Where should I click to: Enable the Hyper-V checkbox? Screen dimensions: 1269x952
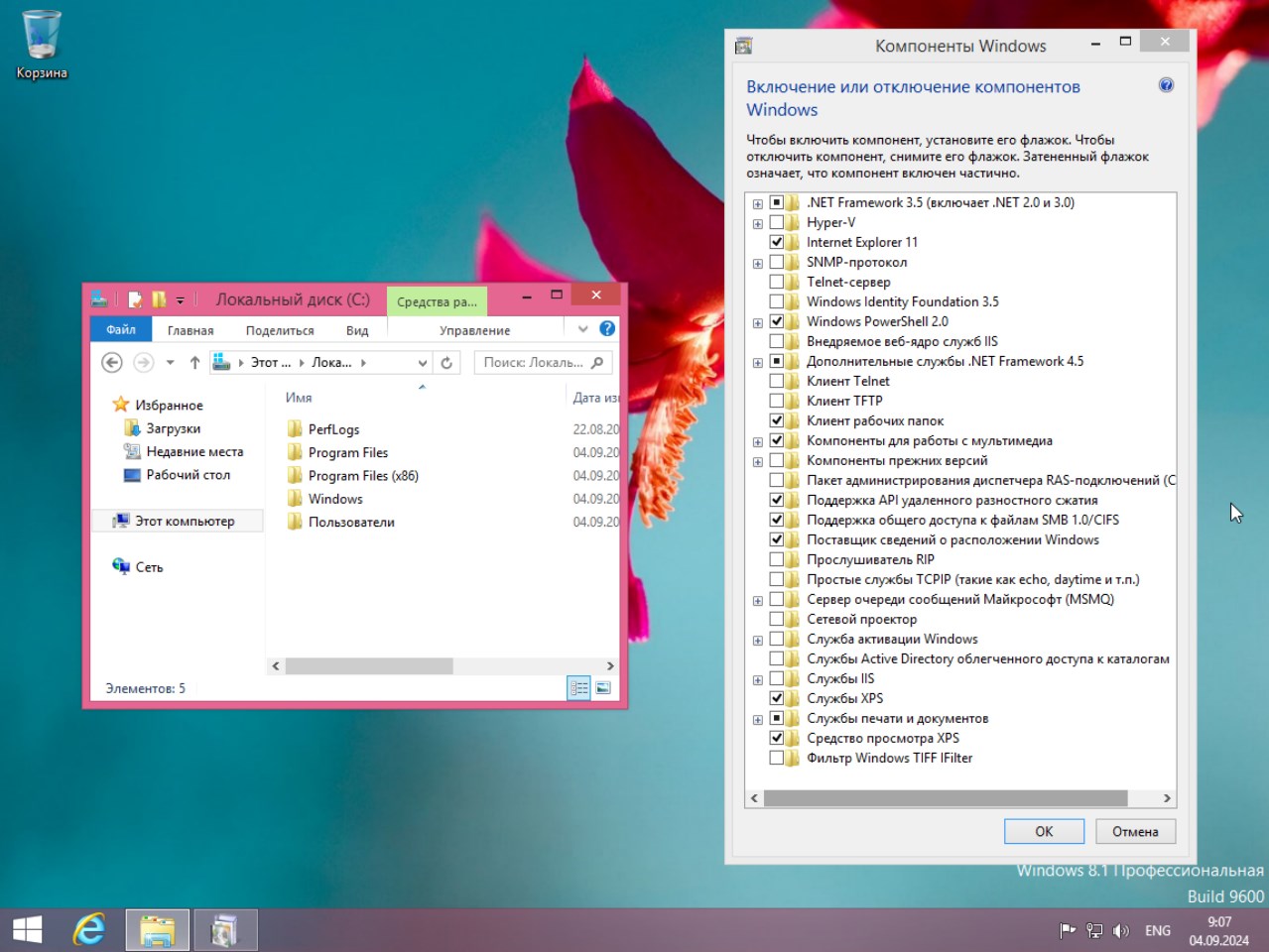777,222
